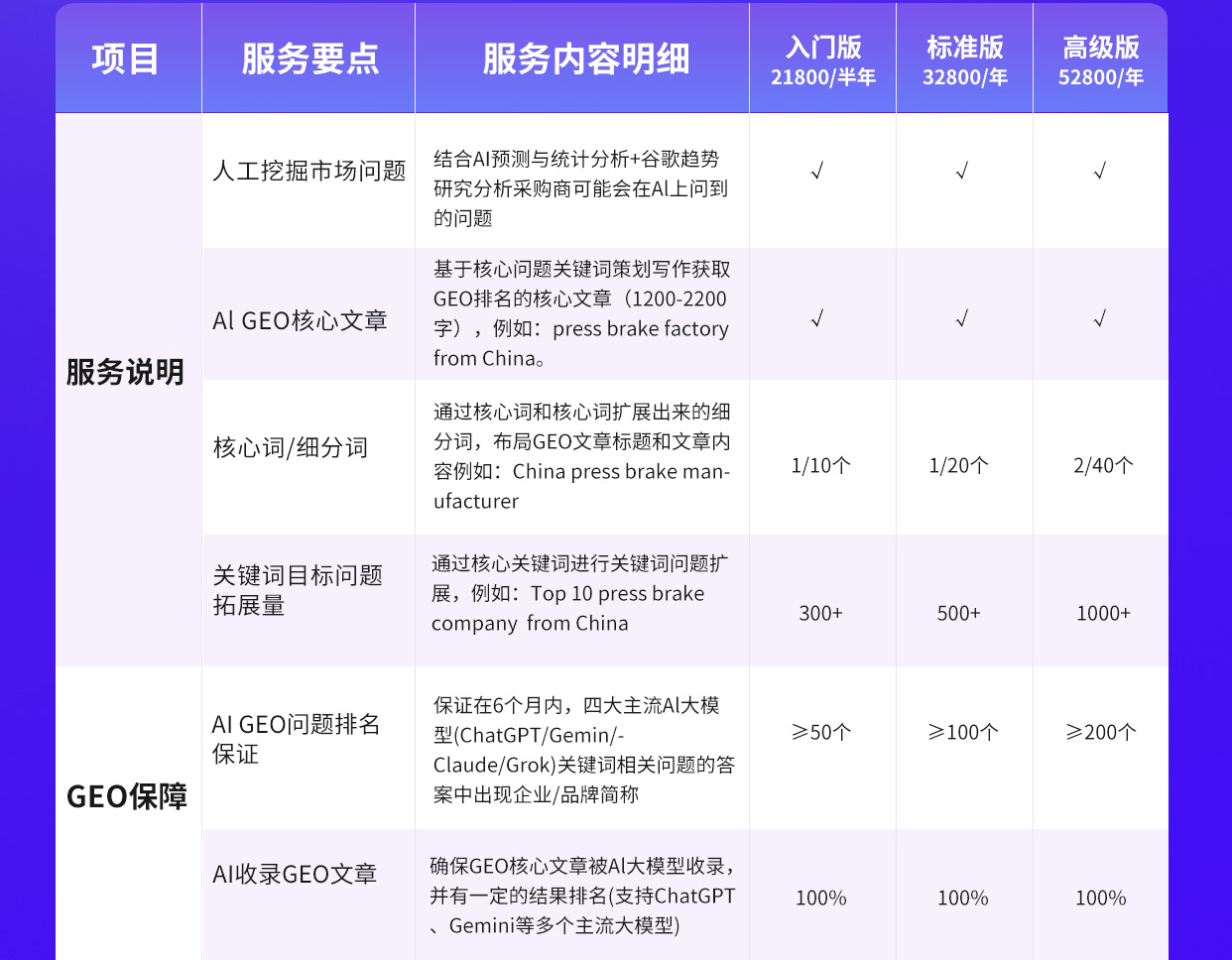The height and width of the screenshot is (960, 1232).
Task: Select the 服务说明 category cell
Action: click(x=126, y=372)
